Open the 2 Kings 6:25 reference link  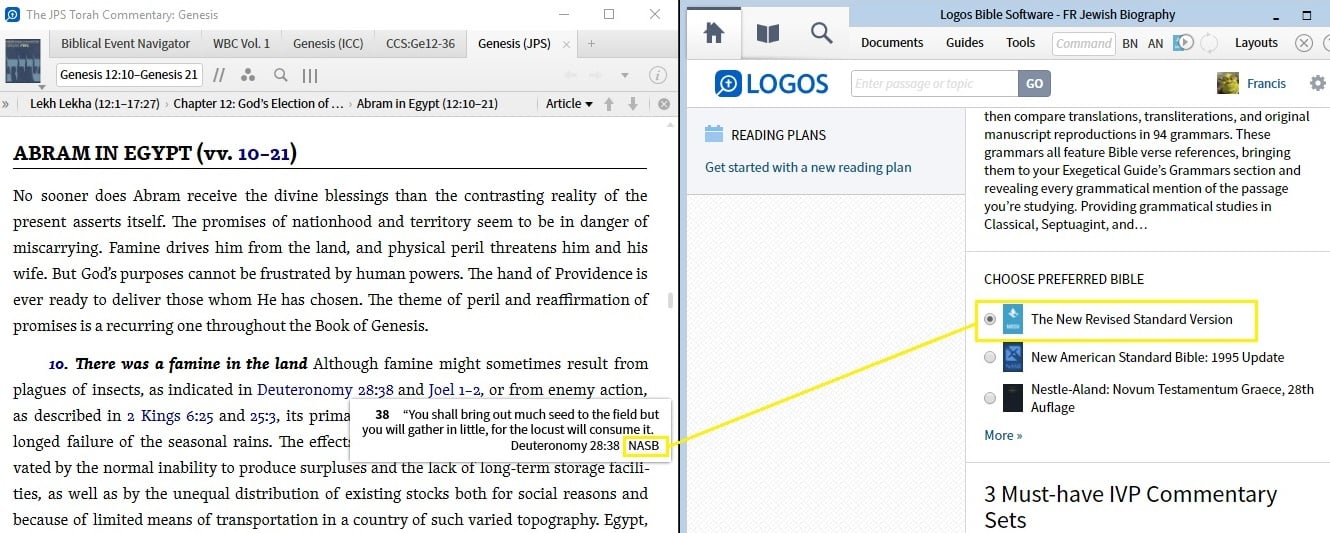click(170, 416)
